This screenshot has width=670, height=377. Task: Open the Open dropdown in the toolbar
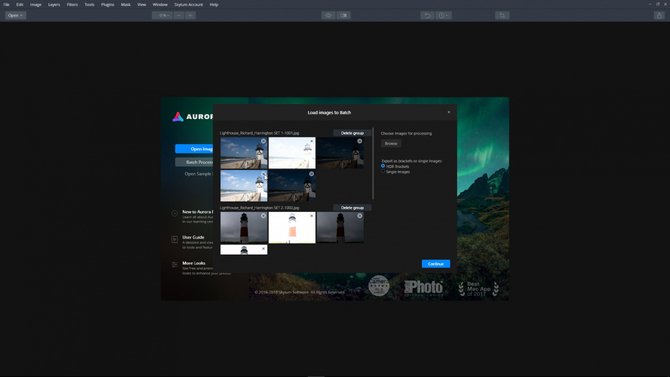coord(15,15)
